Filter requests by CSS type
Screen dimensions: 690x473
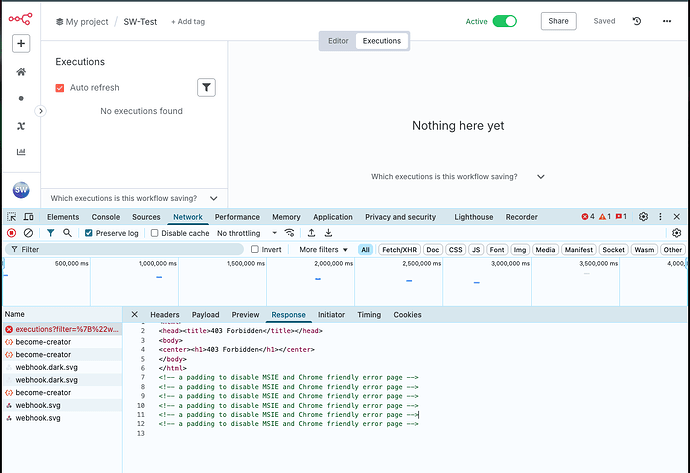pyautogui.click(x=455, y=249)
